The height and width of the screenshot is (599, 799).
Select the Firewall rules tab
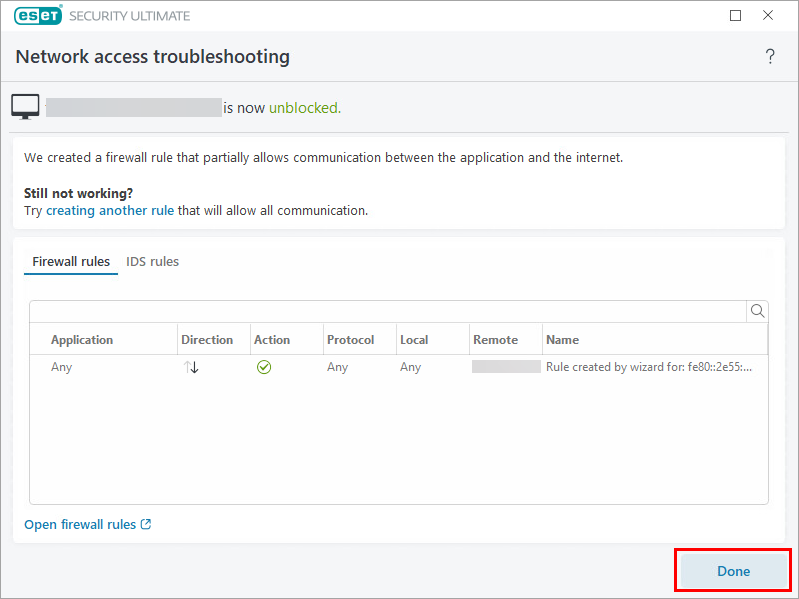[x=71, y=262]
